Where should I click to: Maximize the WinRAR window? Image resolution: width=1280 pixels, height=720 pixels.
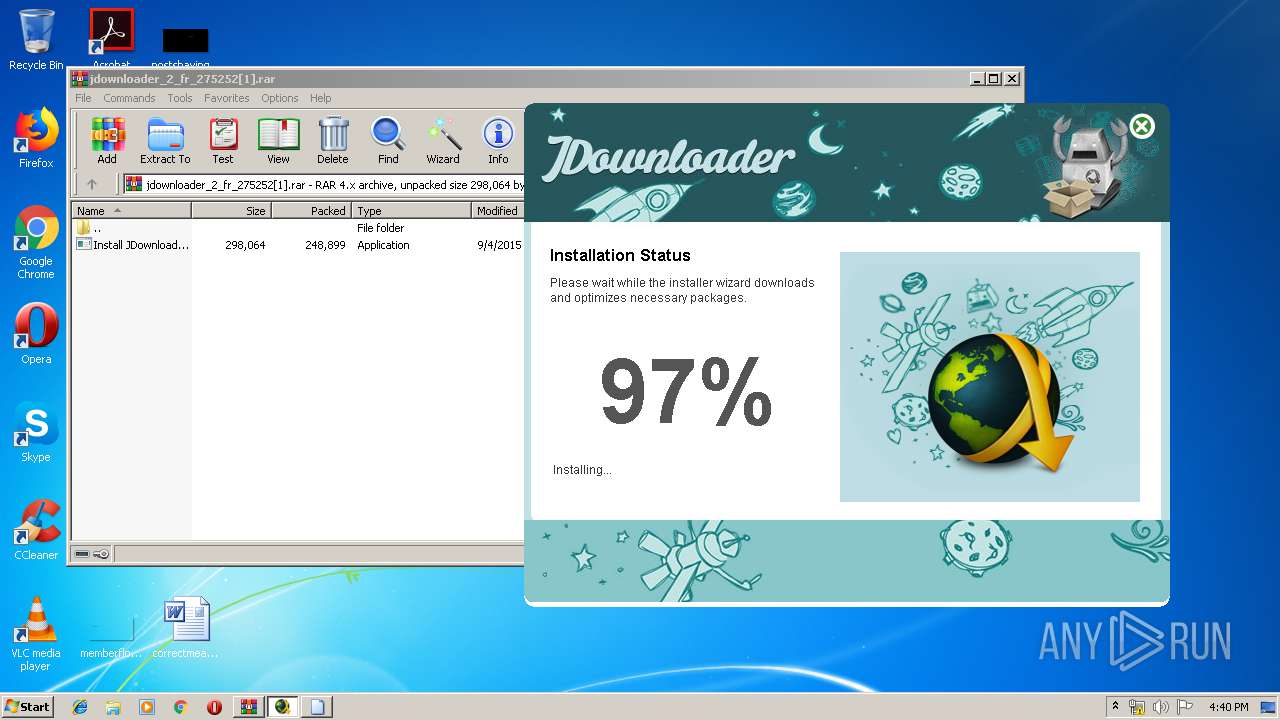[x=994, y=78]
